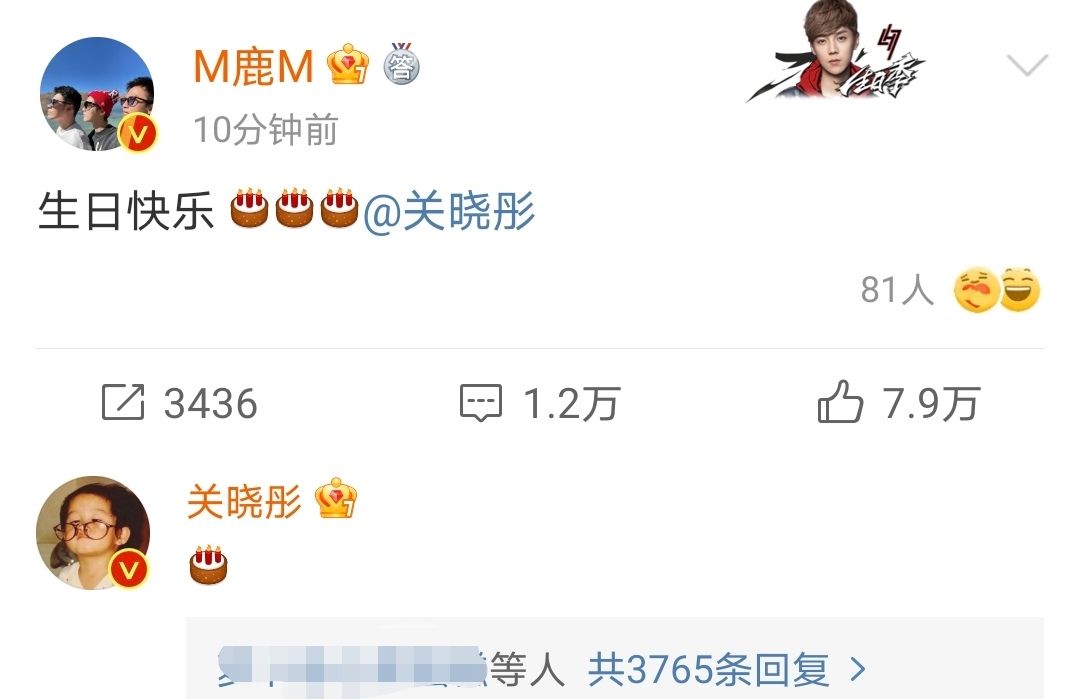This screenshot has width=1080, height=699.
Task: Click M鹿M's profile avatar photo
Action: pos(97,94)
